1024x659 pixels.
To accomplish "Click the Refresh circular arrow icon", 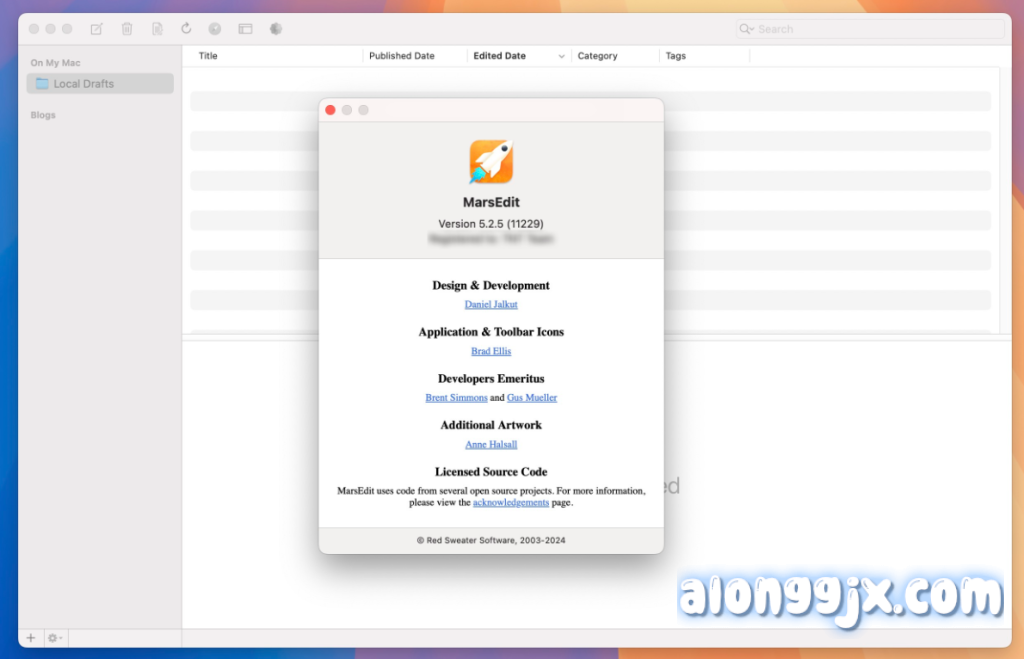I will [186, 29].
